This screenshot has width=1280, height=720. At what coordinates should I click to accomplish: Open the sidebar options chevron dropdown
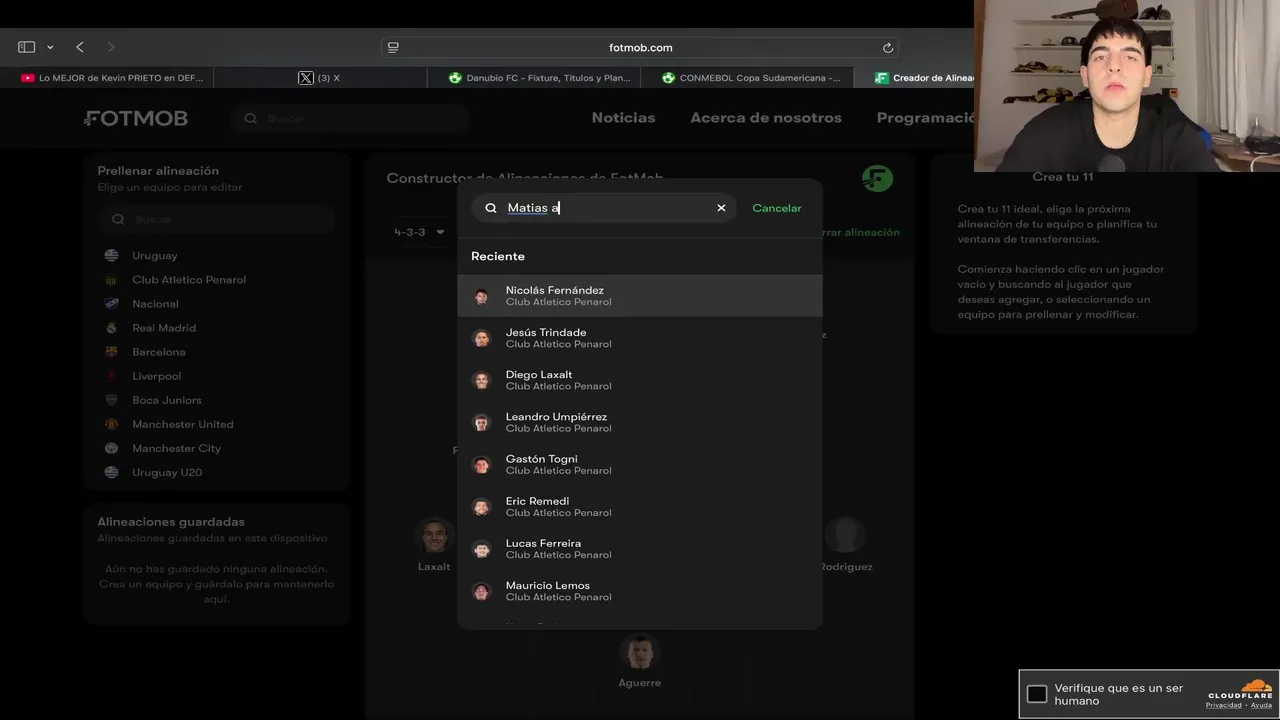point(50,47)
